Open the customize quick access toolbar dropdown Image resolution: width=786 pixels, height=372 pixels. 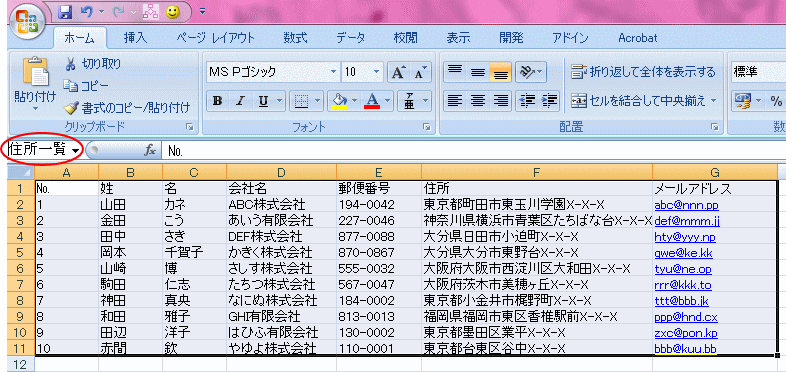coord(202,11)
